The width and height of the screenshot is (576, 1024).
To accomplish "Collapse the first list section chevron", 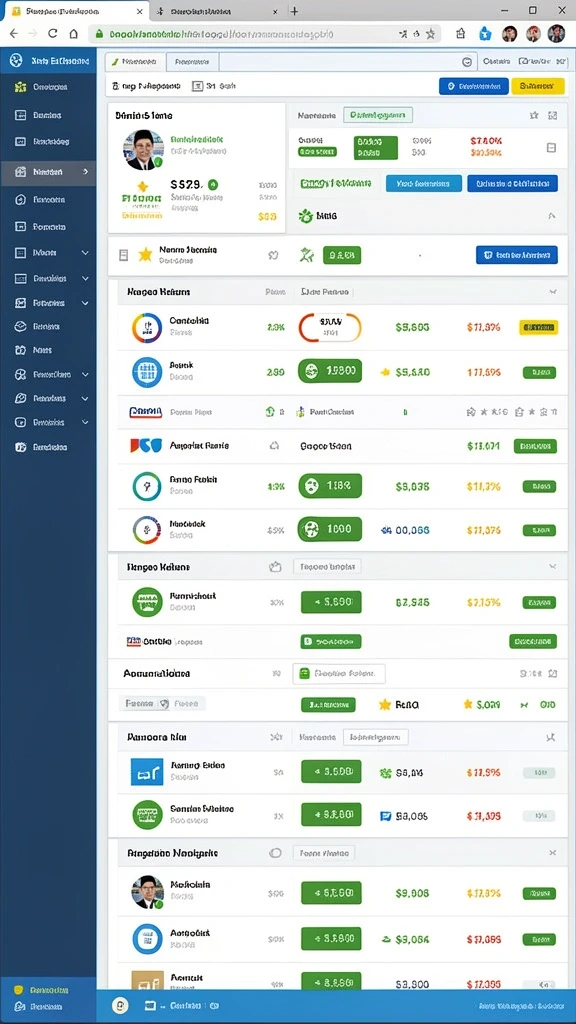I will point(552,292).
